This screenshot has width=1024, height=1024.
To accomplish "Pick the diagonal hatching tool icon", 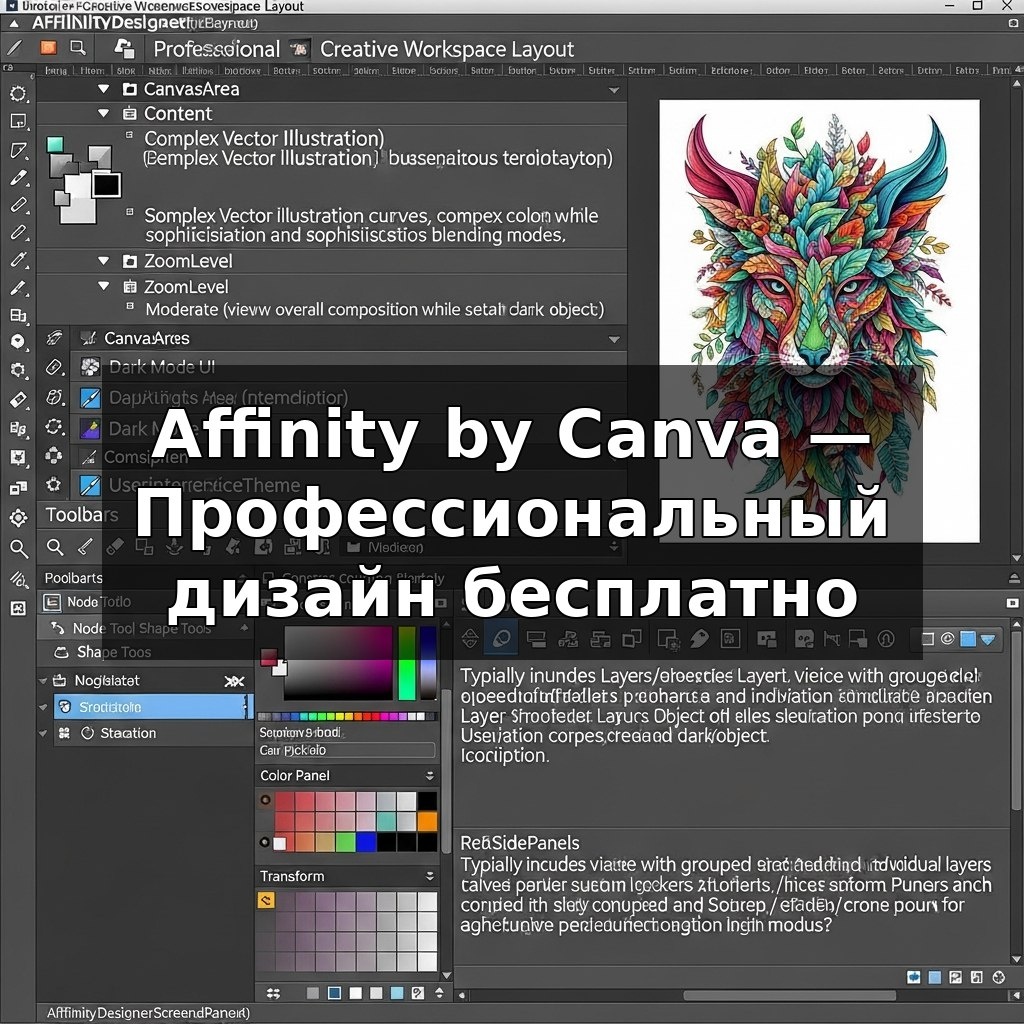I will tap(18, 579).
